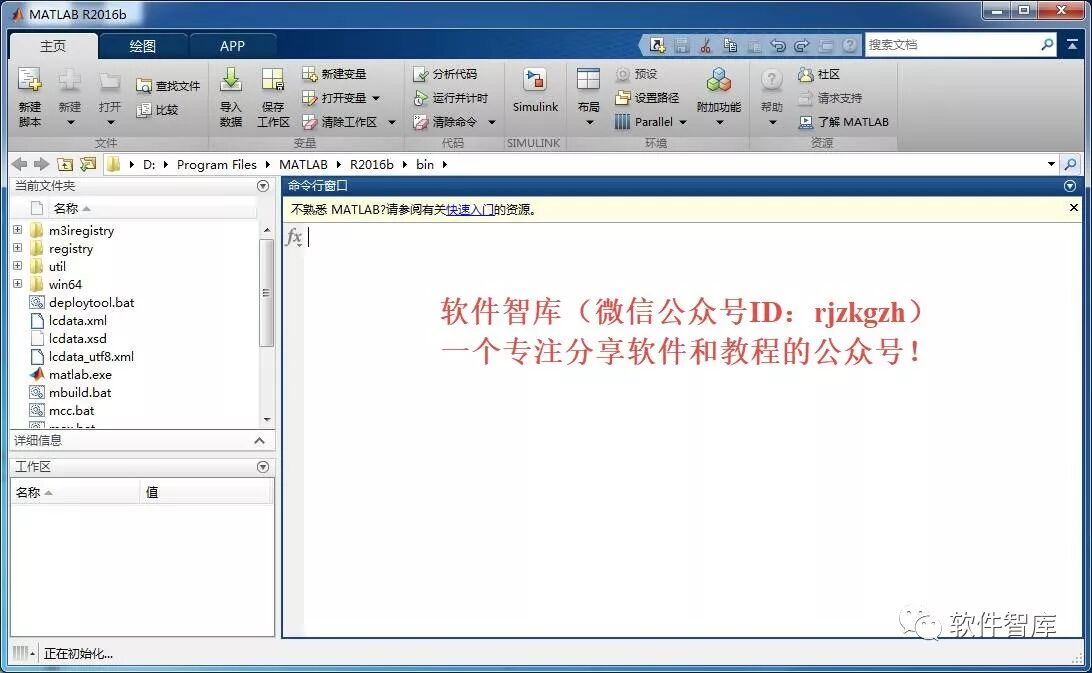The height and width of the screenshot is (673, 1092).
Task: Go back with the address bar back arrow
Action: (20, 164)
